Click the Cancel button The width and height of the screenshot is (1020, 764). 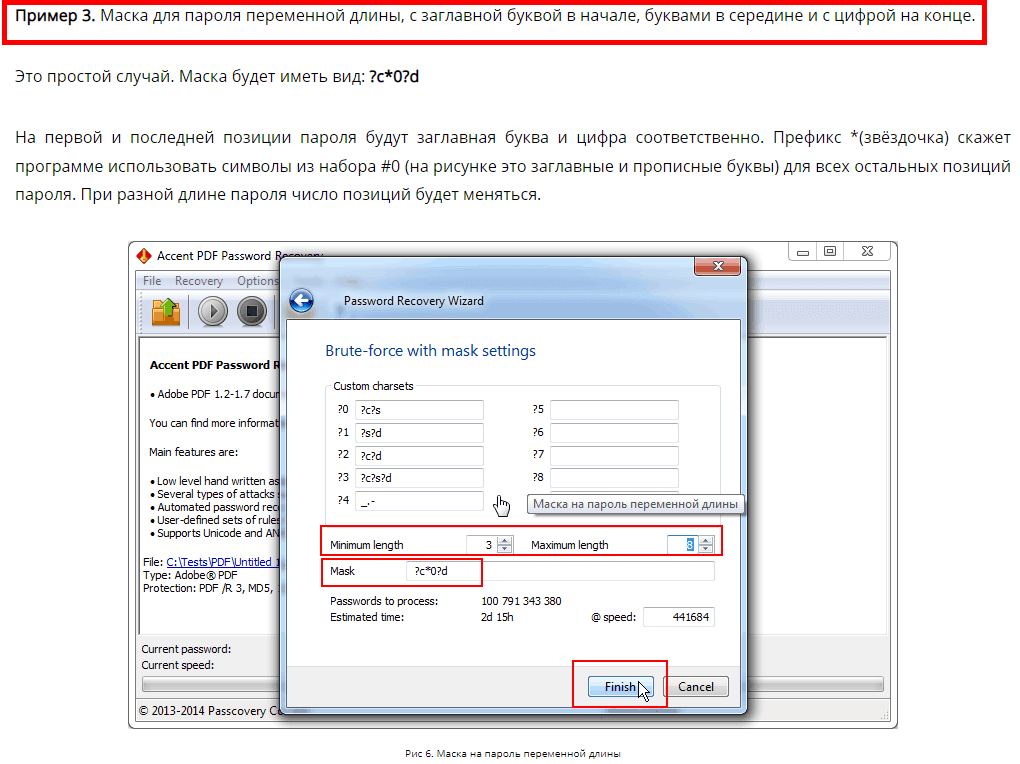695,687
